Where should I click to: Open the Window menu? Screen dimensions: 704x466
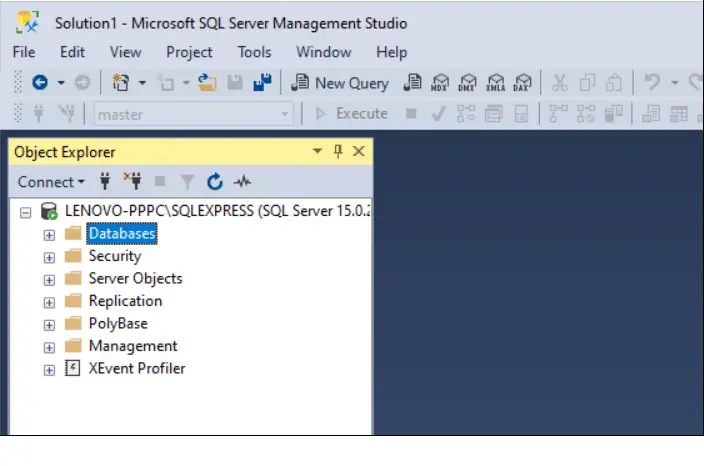pyautogui.click(x=323, y=52)
